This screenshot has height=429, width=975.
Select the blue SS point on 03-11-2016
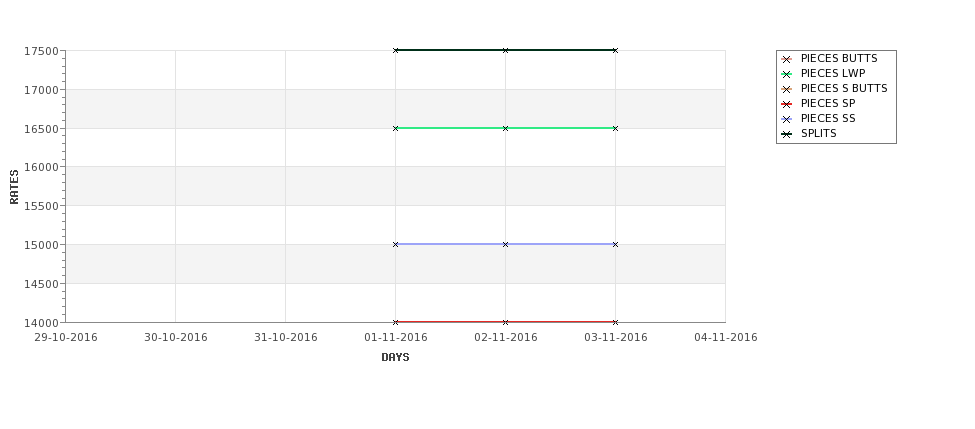616,244
